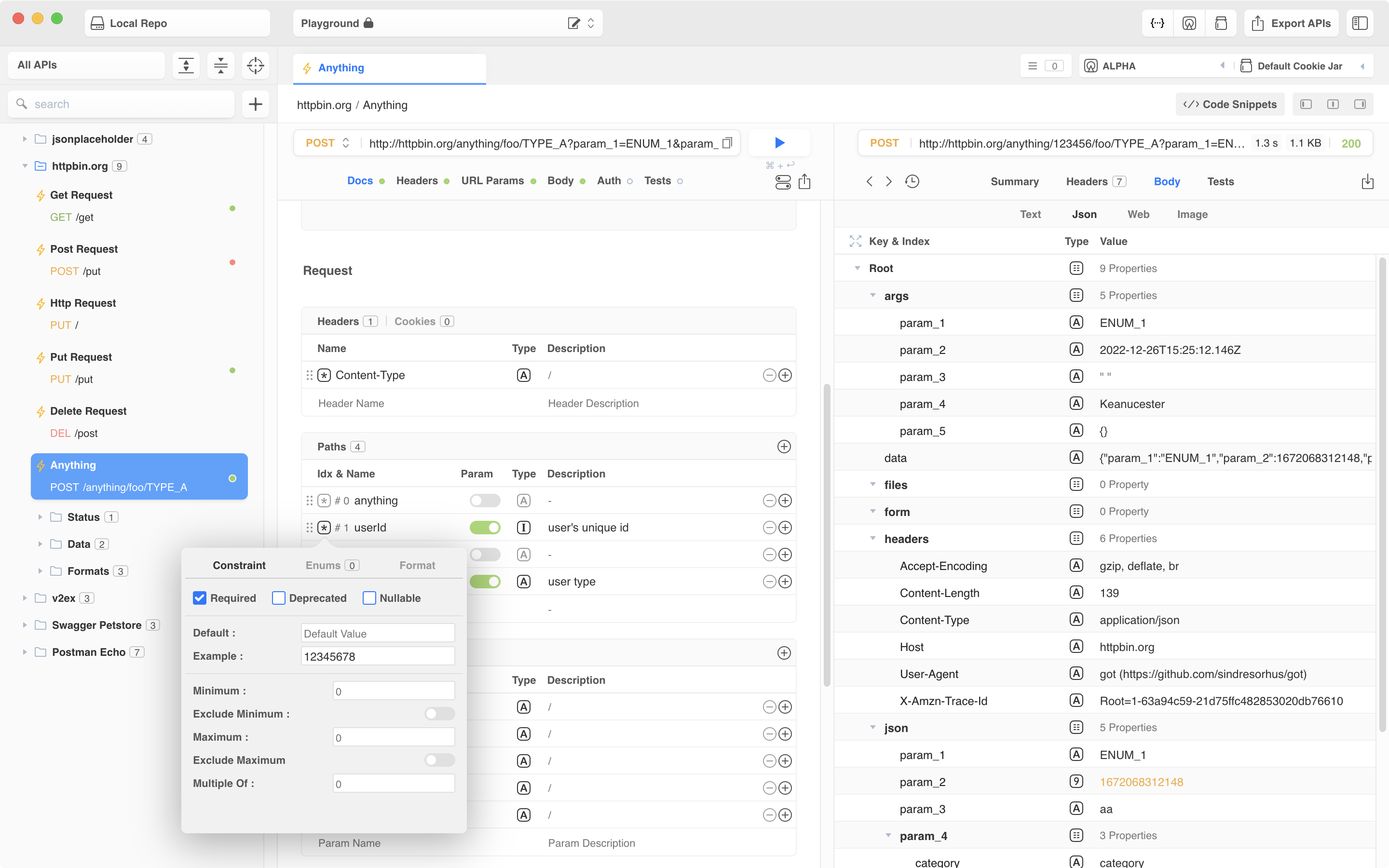Image resolution: width=1389 pixels, height=868 pixels.
Task: Go to the next response with forward arrow
Action: click(x=888, y=181)
